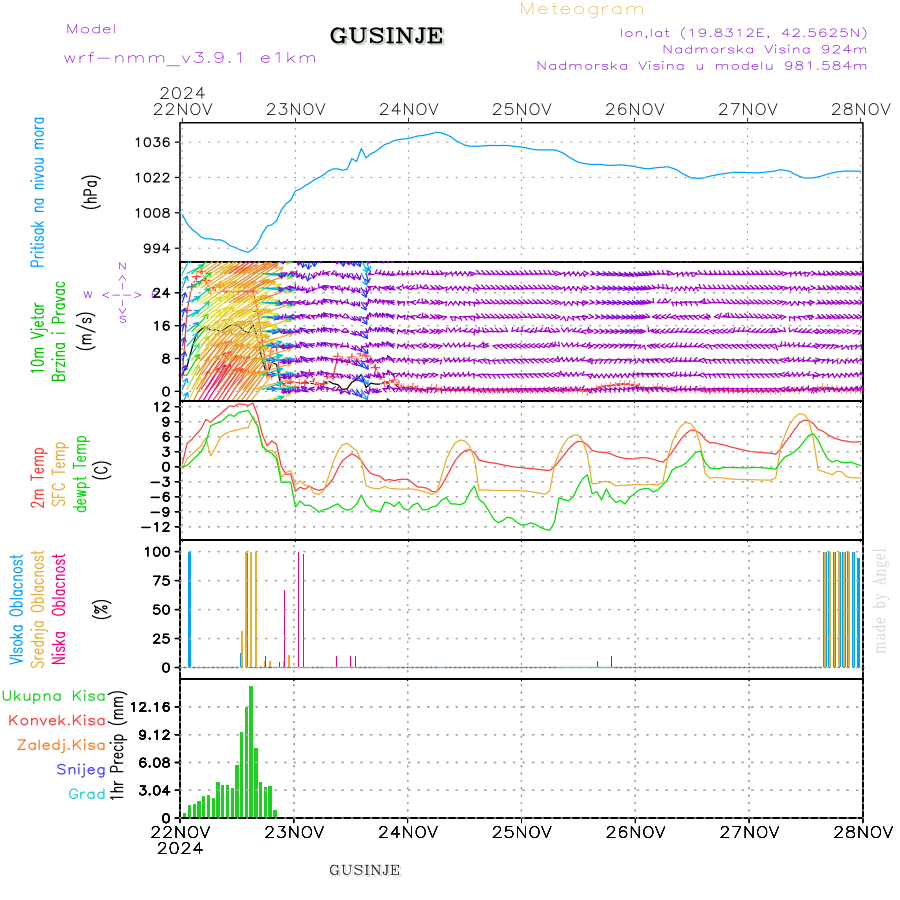
Task: Select the cyan "Grad" legend entry
Action: coord(87,794)
